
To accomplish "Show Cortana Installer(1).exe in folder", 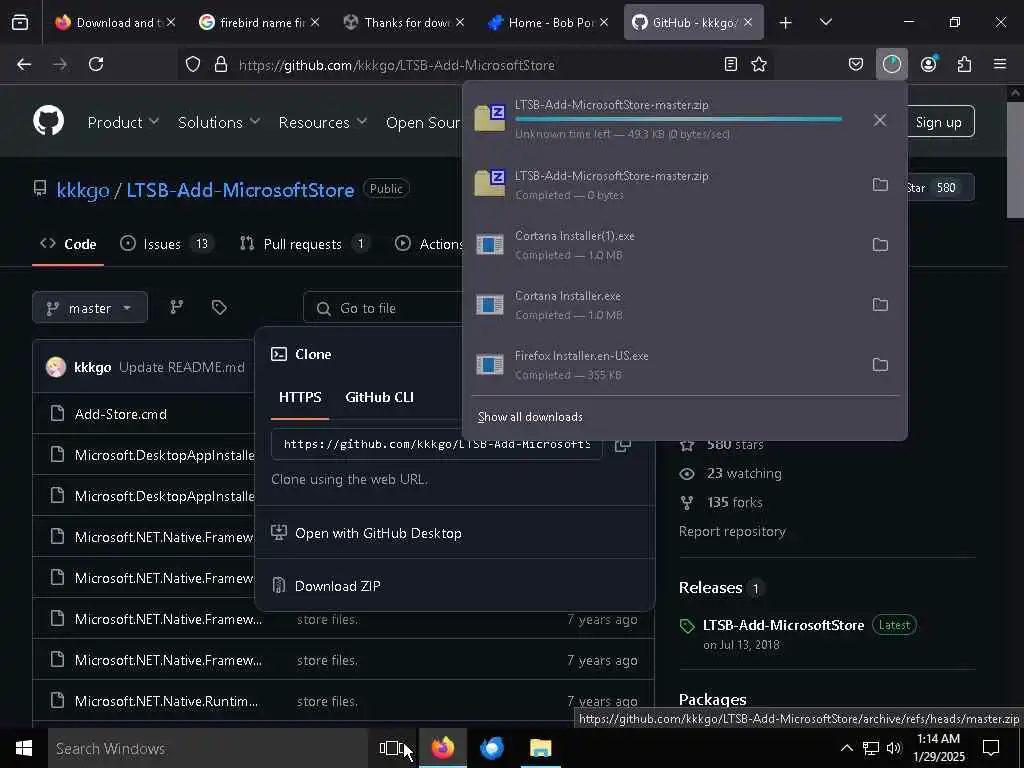I will click(880, 245).
